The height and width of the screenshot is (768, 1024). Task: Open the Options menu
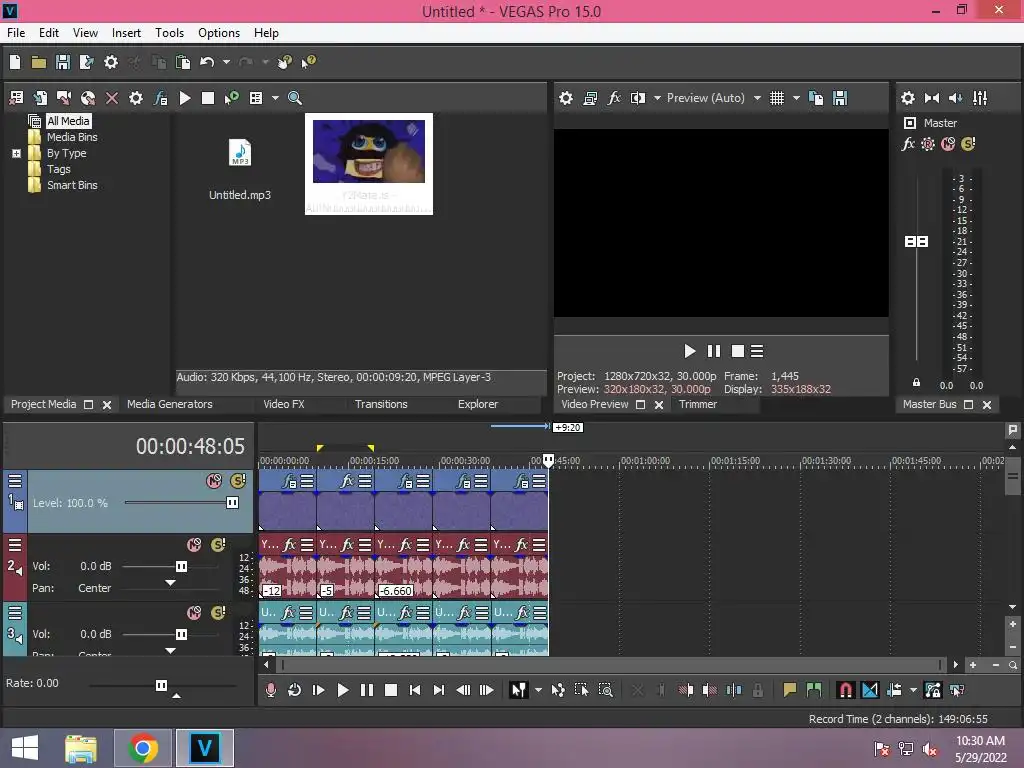pyautogui.click(x=219, y=33)
